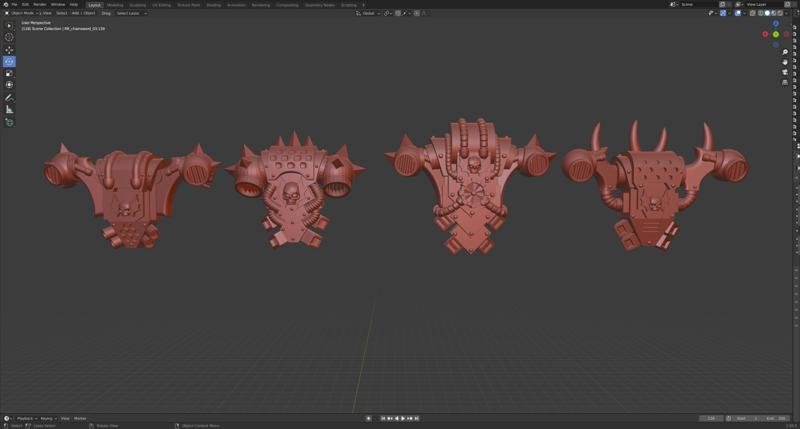Screen dimensions: 800x429
Task: Click the green Y axis gizmo ball
Action: 776,34
